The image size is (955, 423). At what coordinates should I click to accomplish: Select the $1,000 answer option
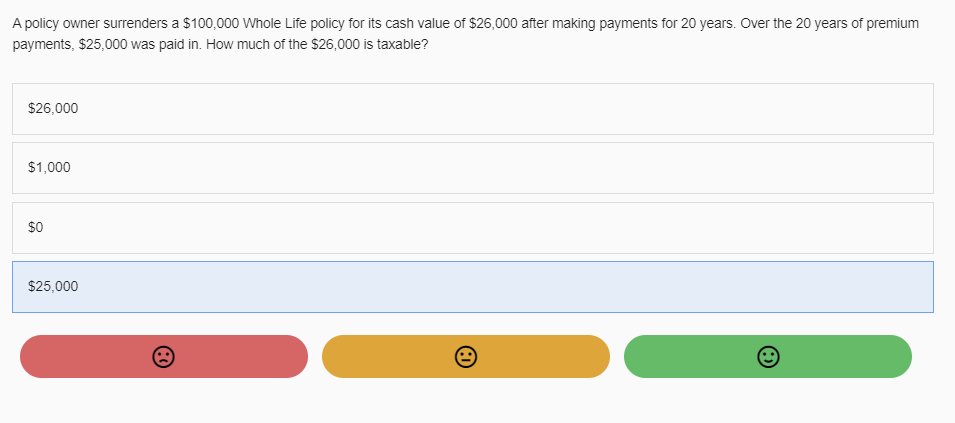click(x=472, y=168)
